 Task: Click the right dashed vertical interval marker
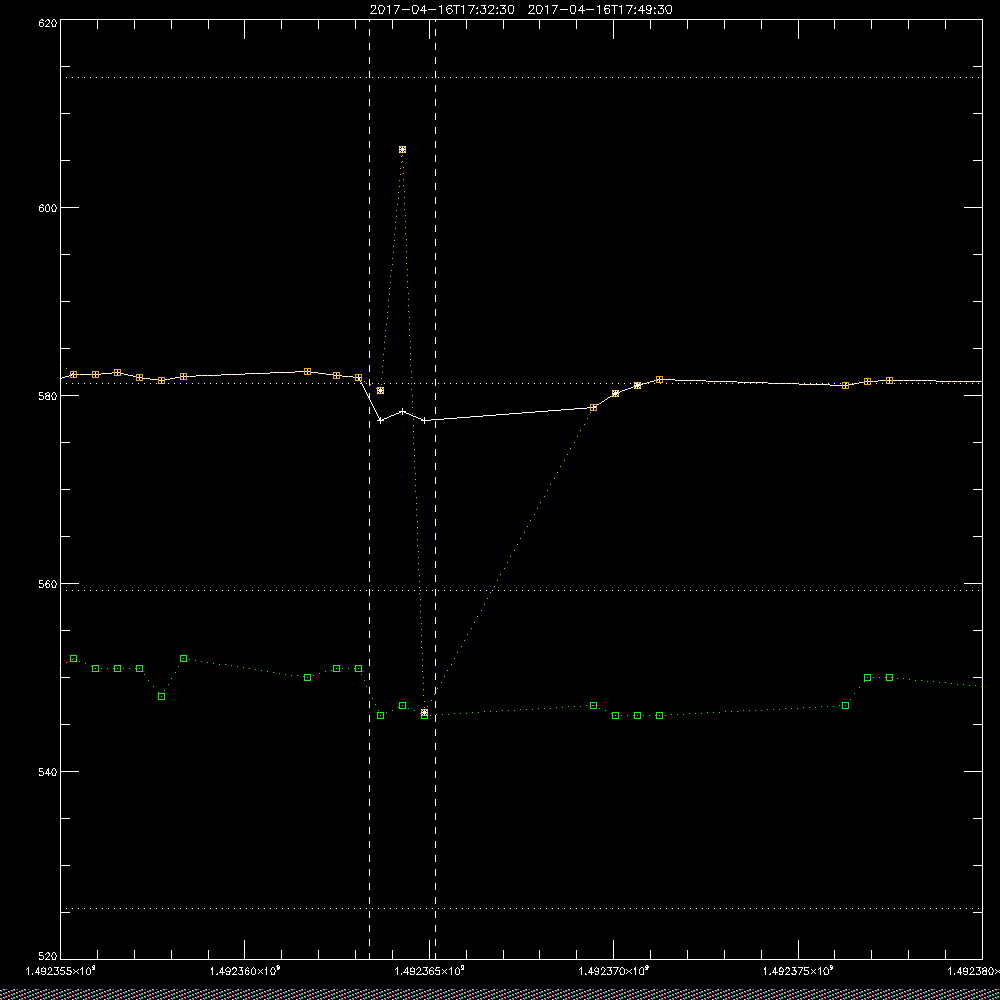tap(436, 488)
